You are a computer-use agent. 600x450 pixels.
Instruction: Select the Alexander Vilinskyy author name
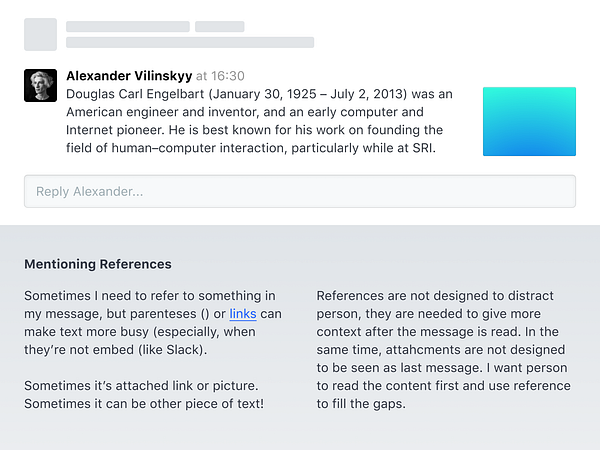point(129,75)
